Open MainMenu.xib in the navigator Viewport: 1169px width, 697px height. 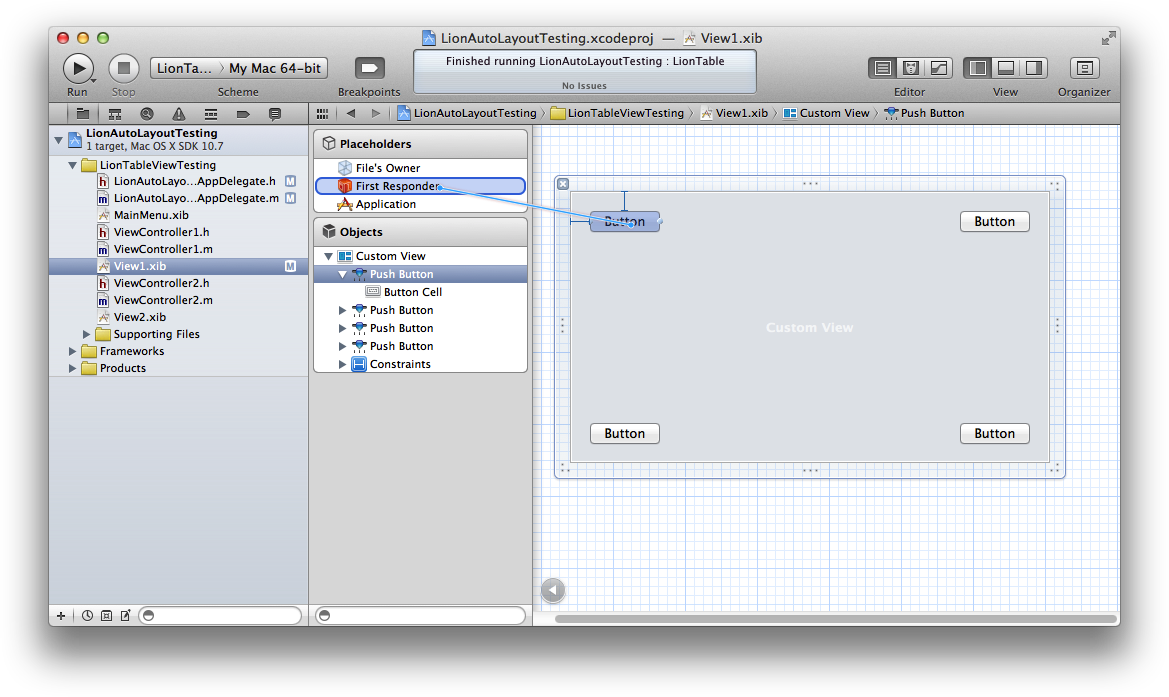click(179, 215)
